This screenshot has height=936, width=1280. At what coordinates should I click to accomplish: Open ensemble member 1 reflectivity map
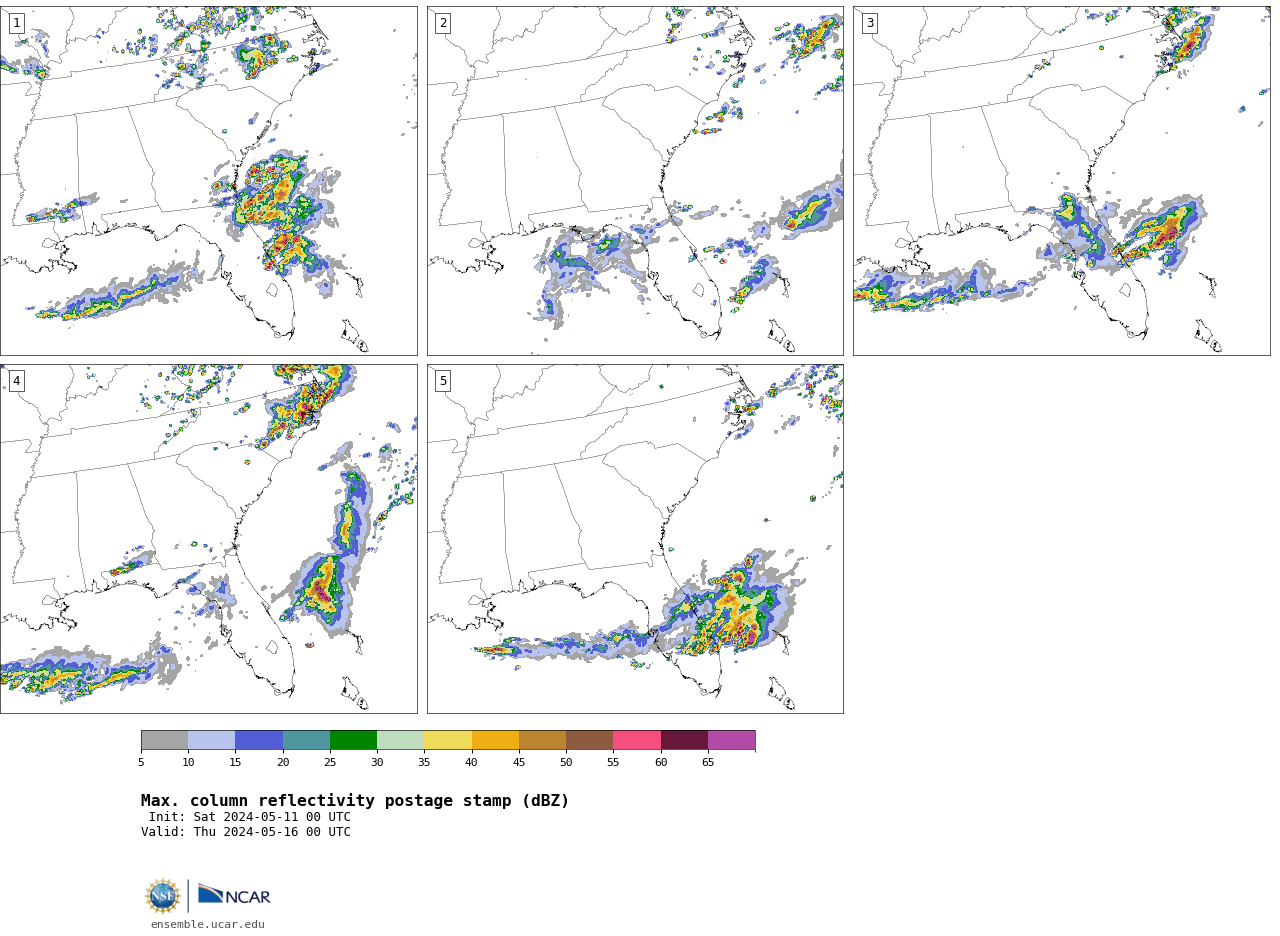pyautogui.click(x=209, y=181)
